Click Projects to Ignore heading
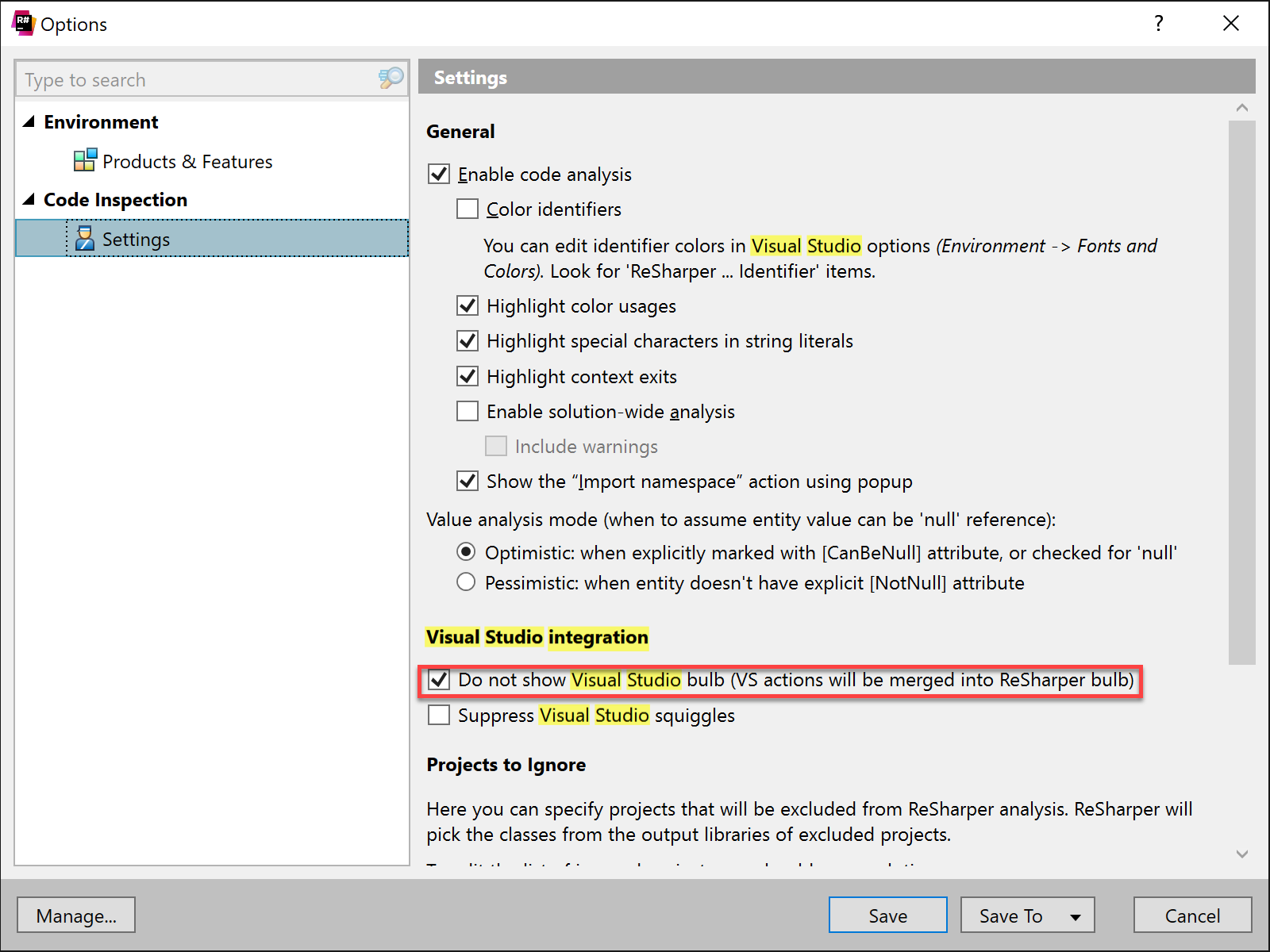 [506, 765]
